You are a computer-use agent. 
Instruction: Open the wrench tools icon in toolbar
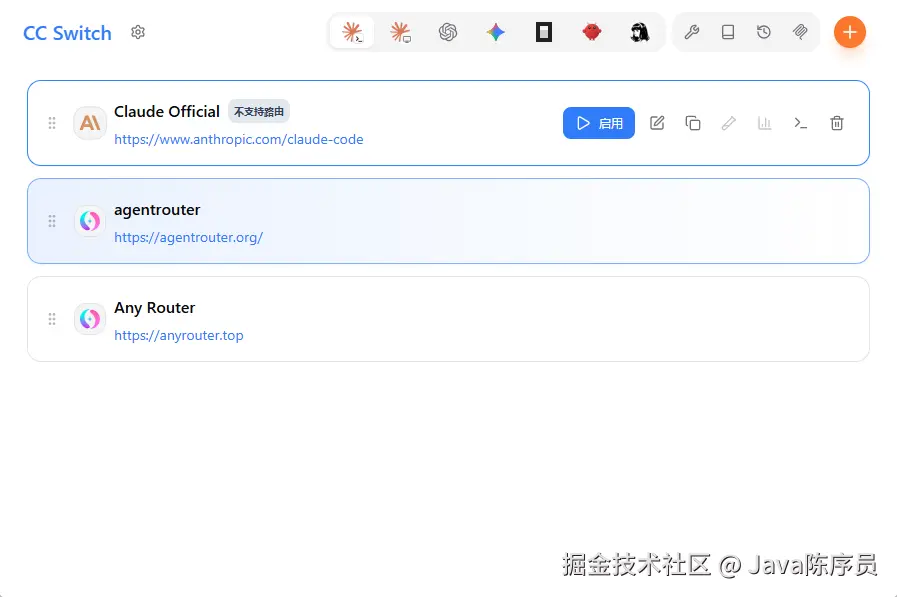(692, 32)
